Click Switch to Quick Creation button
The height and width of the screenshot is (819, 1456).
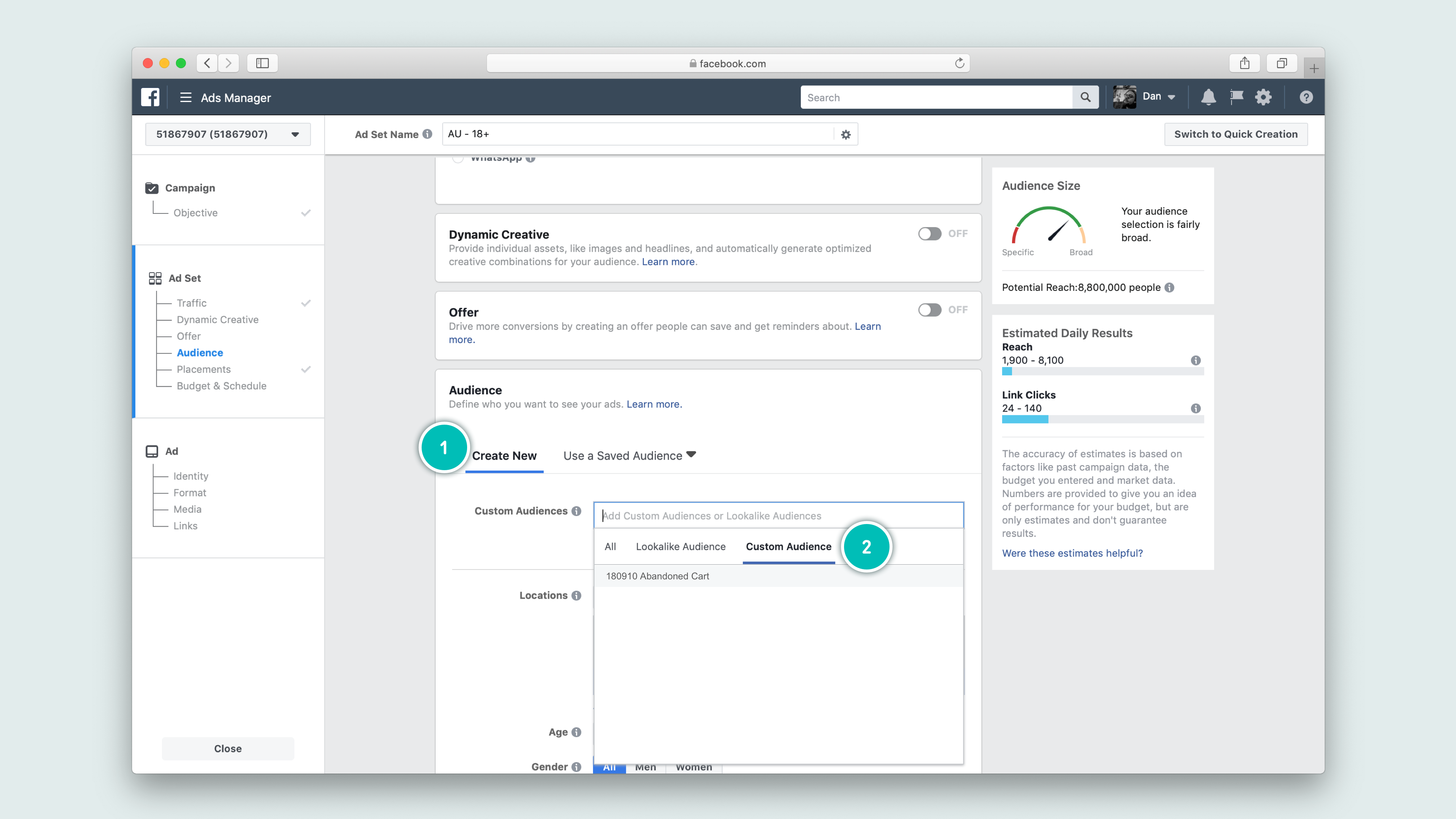point(1236,135)
